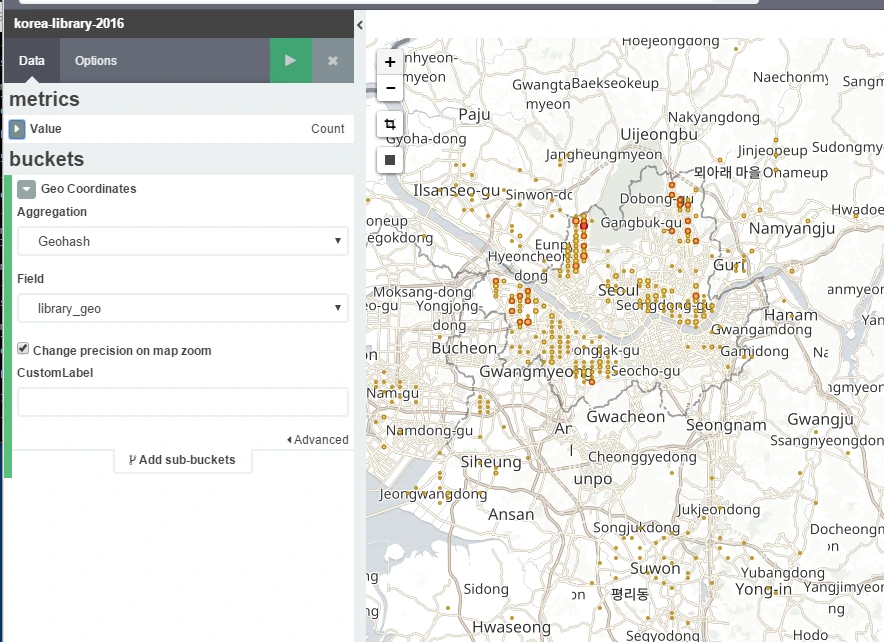The width and height of the screenshot is (884, 642).
Task: Open the Advanced settings link
Action: tap(317, 440)
